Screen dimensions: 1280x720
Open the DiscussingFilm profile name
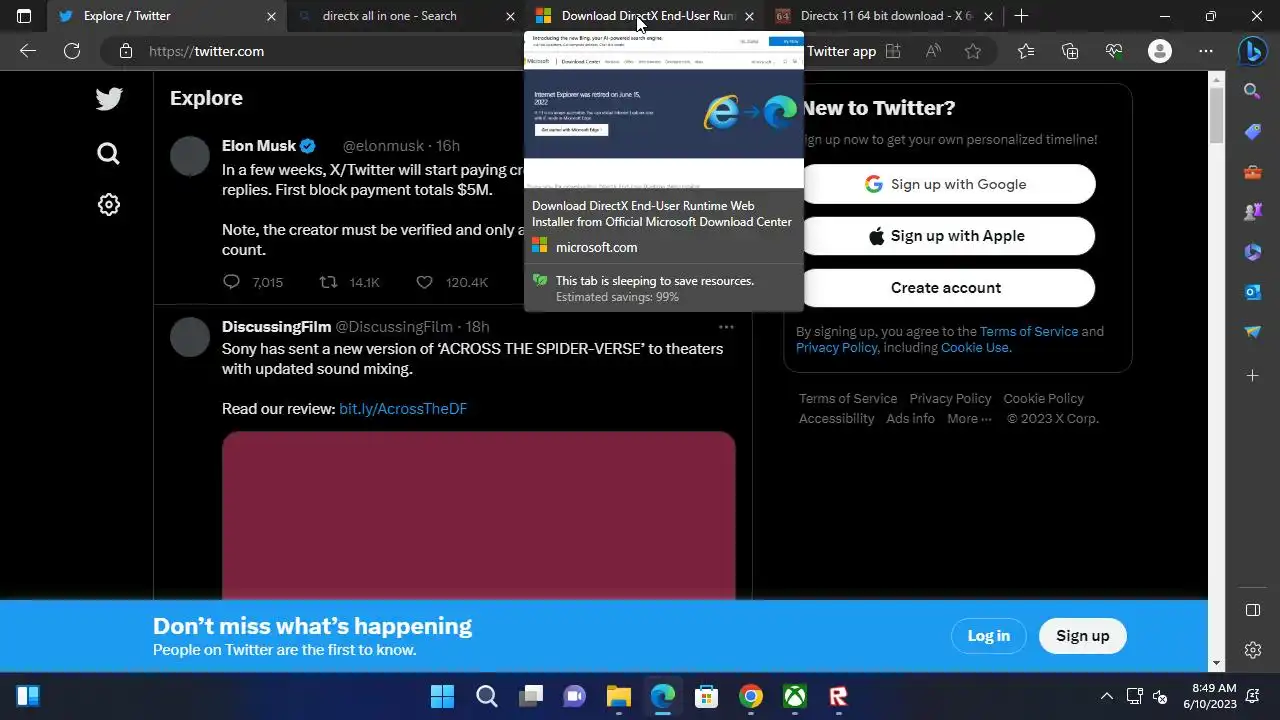click(x=276, y=327)
